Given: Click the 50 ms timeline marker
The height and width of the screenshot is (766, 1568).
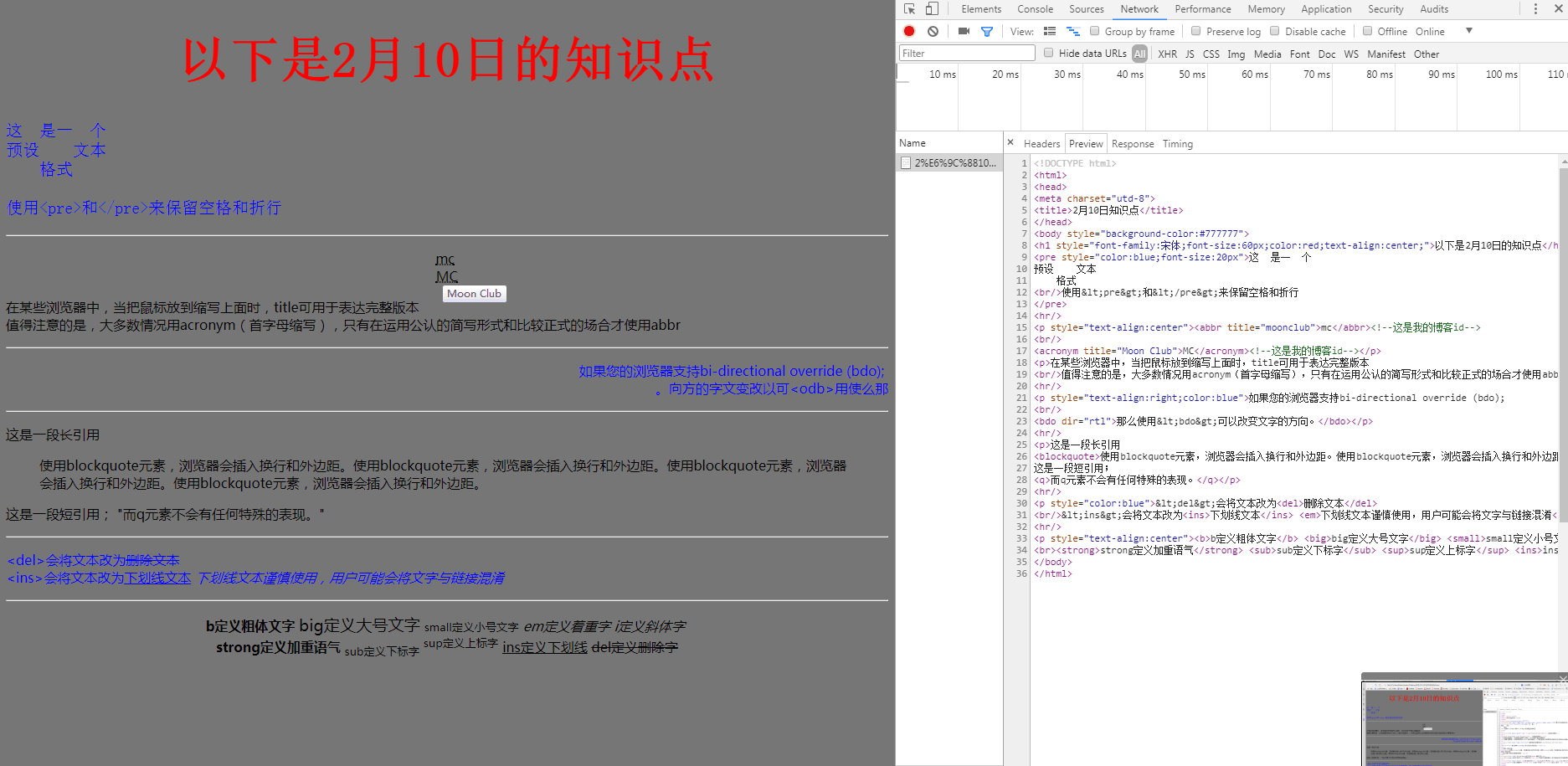Looking at the screenshot, I should pos(1192,75).
